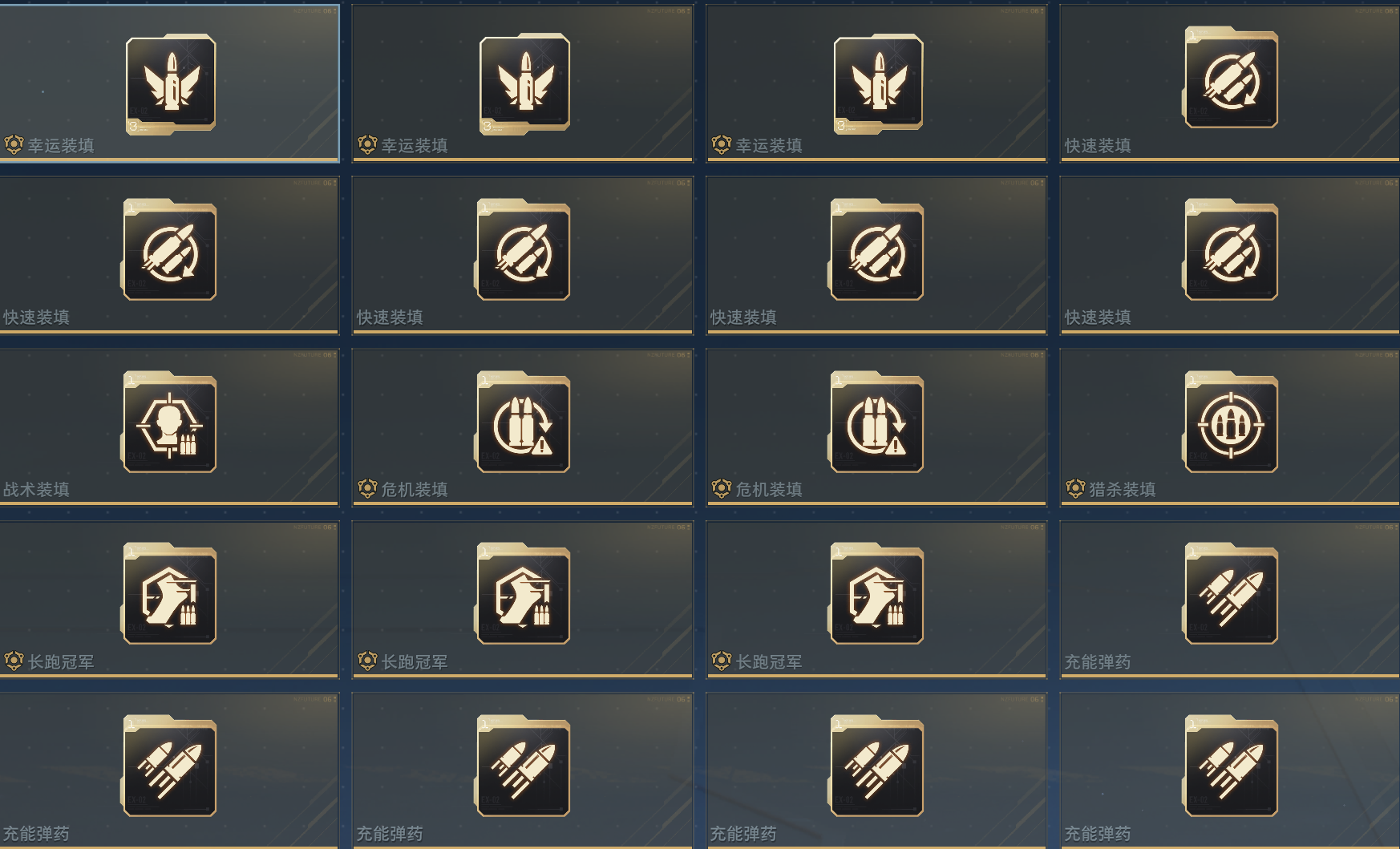Select 充能弹药 card directly below 猎杀装填 column's 充能弹药
This screenshot has width=1400, height=849.
click(1230, 771)
